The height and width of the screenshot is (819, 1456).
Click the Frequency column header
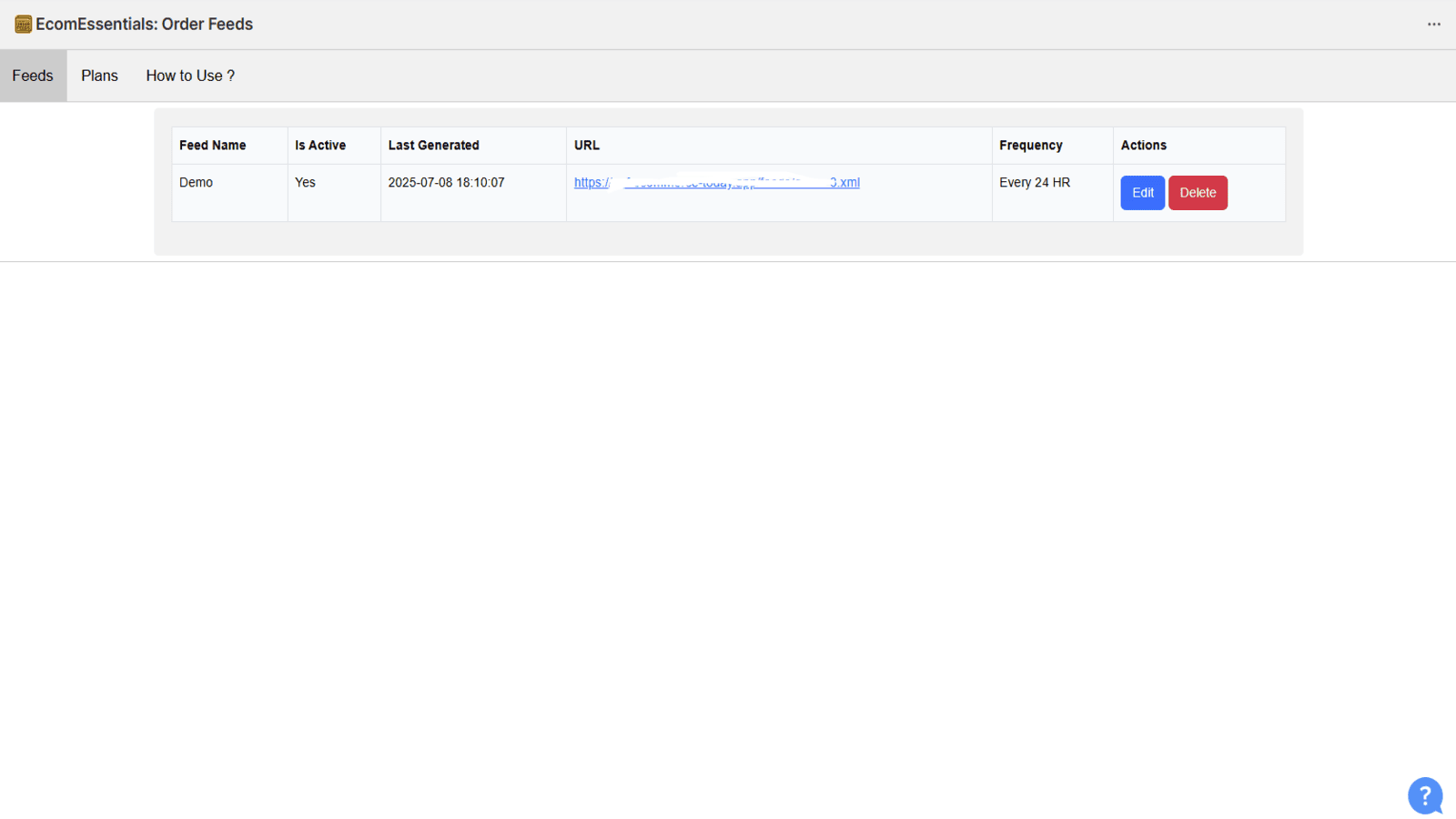(x=1030, y=146)
